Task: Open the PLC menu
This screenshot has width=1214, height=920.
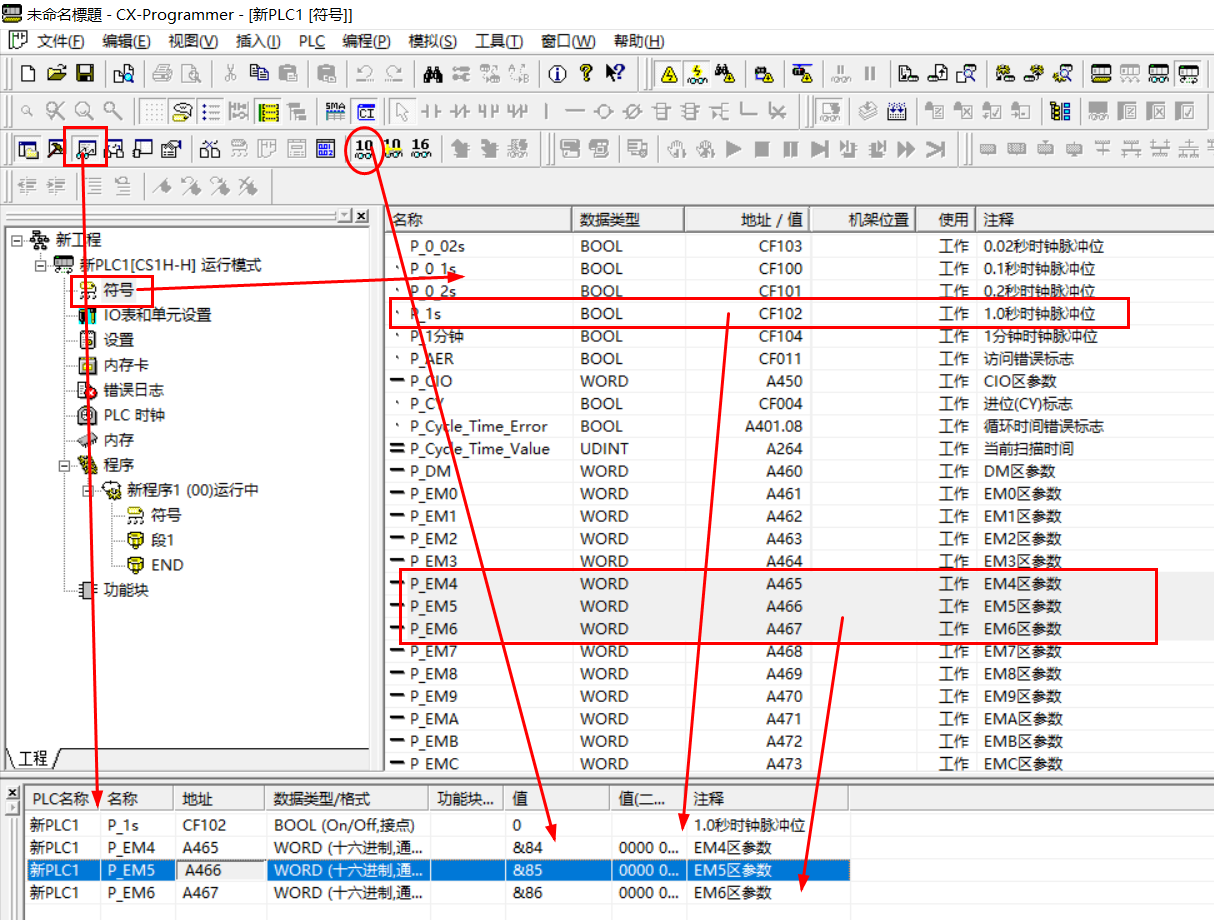Action: 312,41
